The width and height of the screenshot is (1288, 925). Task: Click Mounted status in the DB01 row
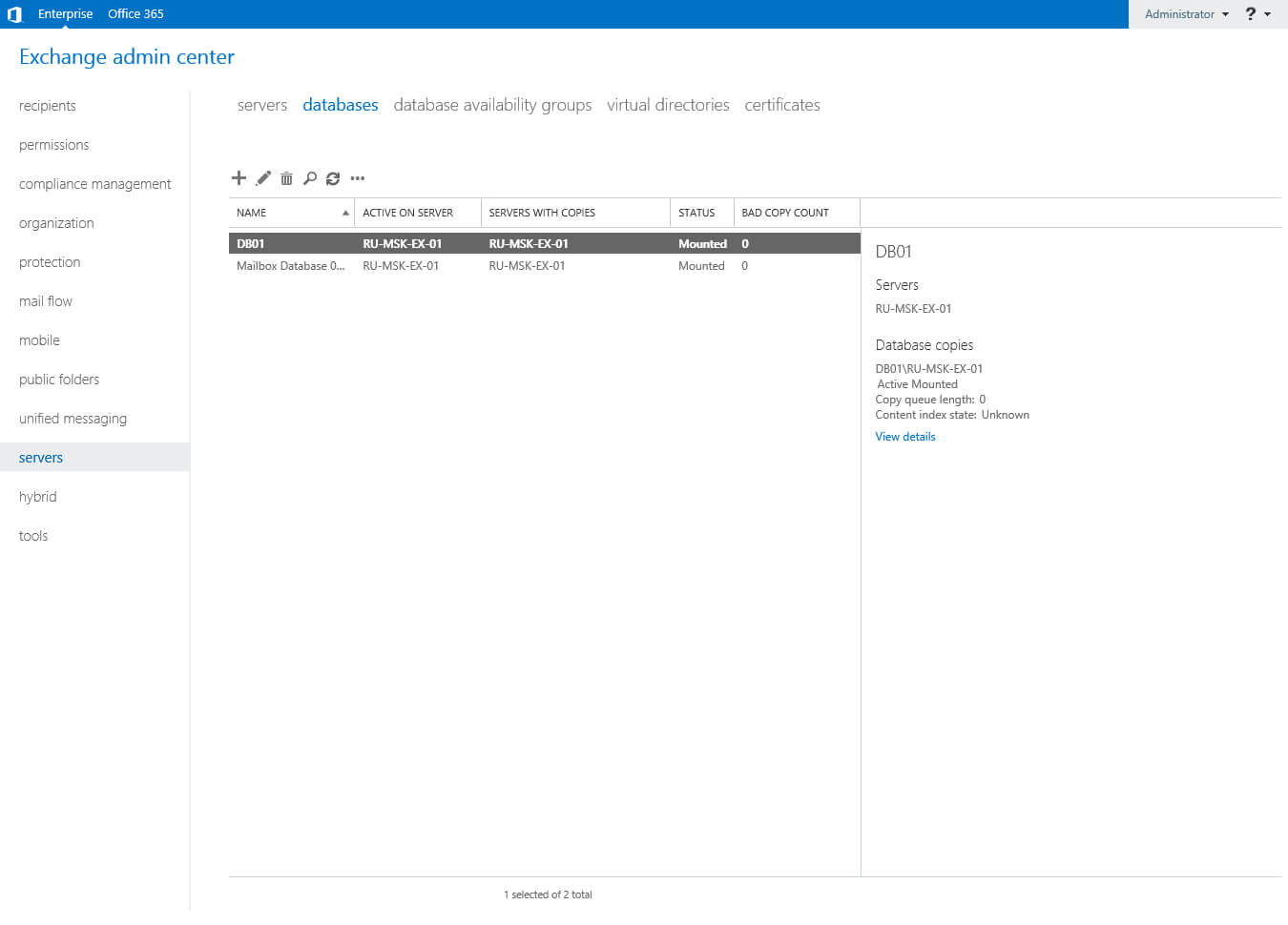pos(702,244)
